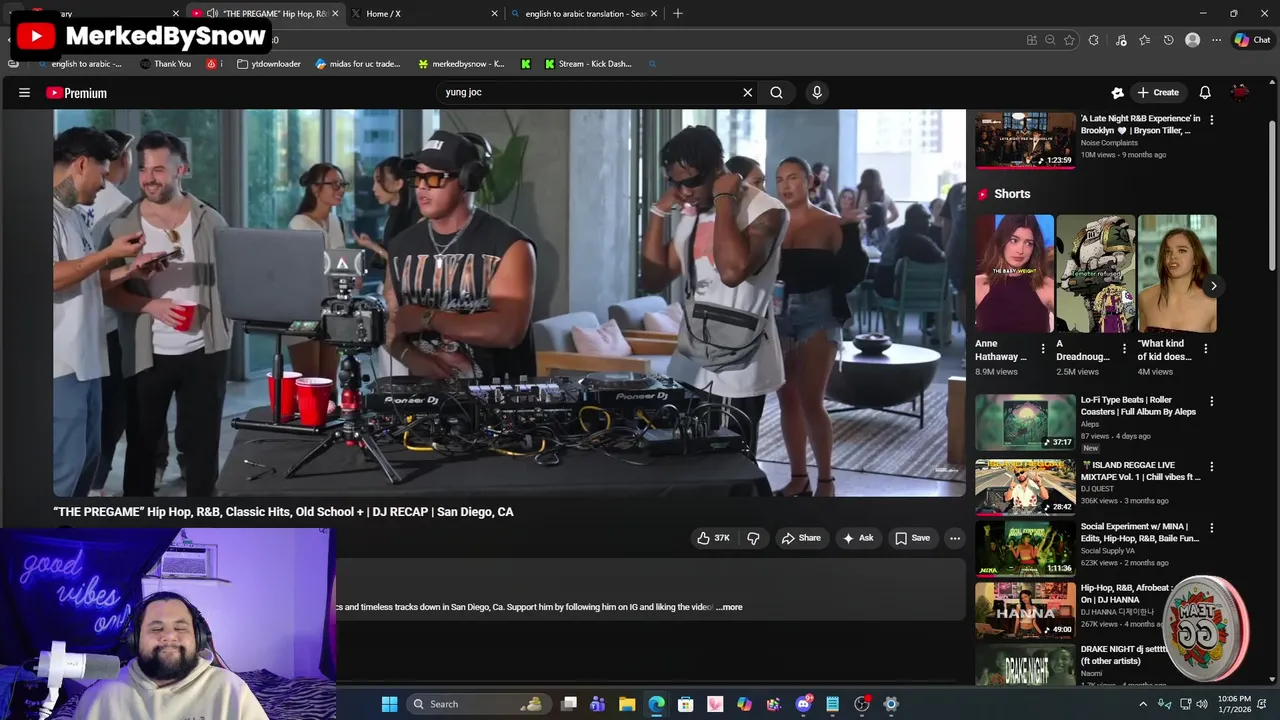
Task: Go to YouTube Premium home logo
Action: pyautogui.click(x=76, y=93)
